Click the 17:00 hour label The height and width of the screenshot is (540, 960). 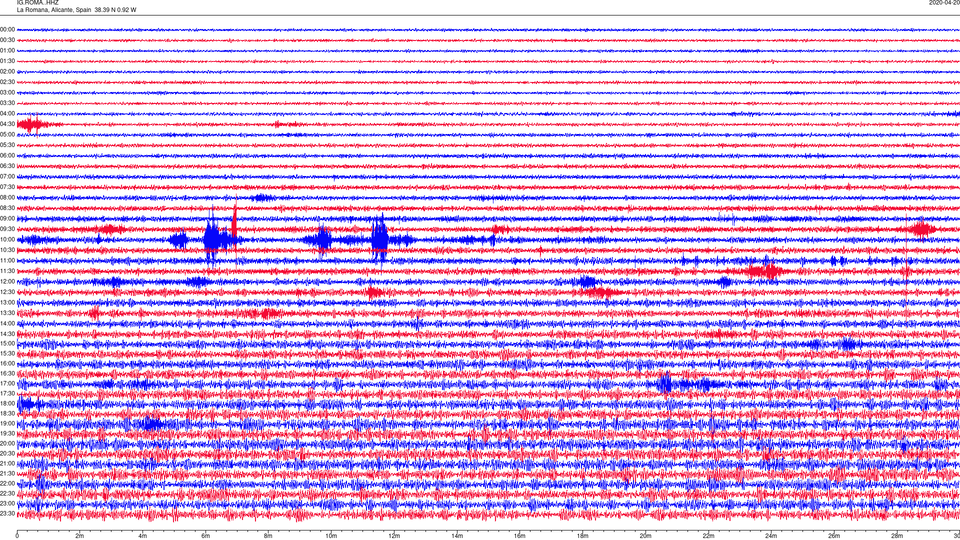click(7, 383)
